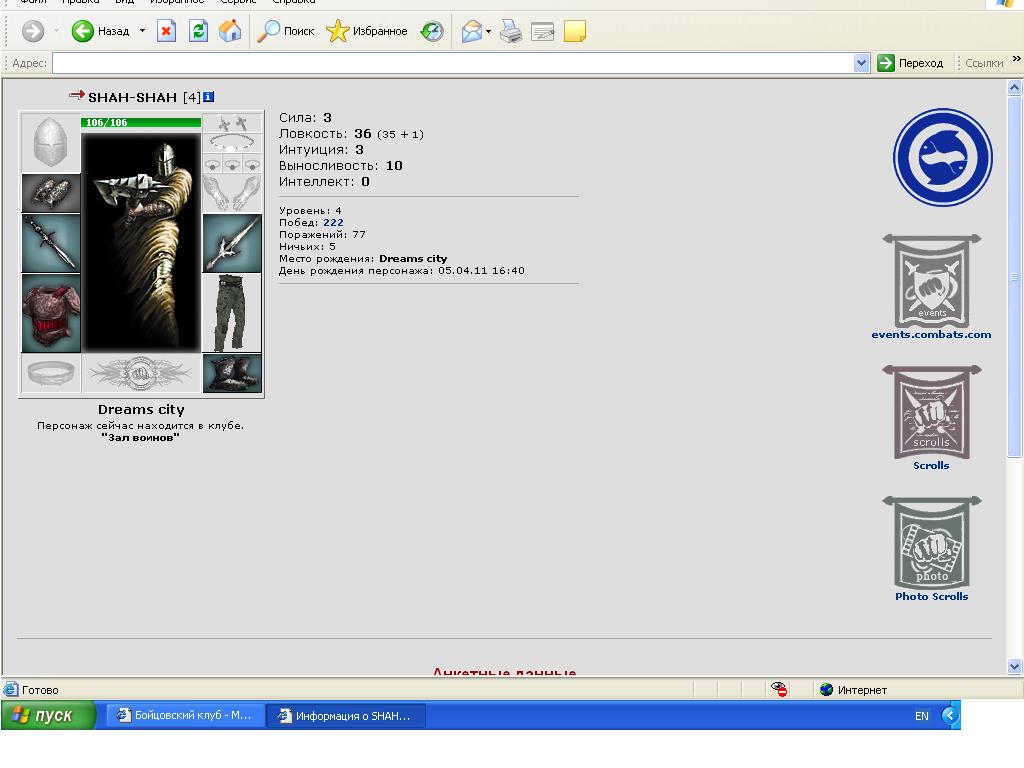The image size is (1024, 768).
Task: Click the Edit page icon
Action: (x=543, y=31)
